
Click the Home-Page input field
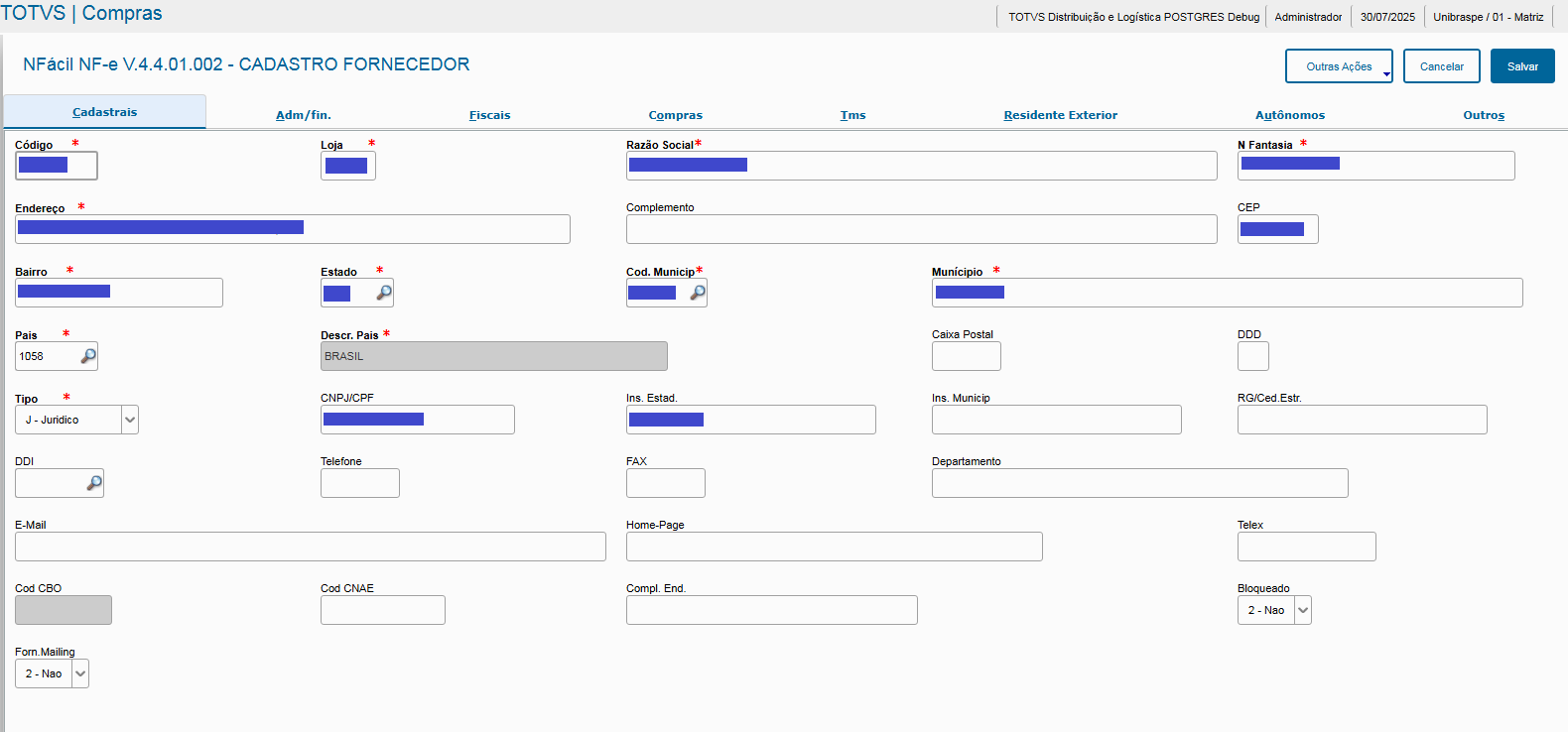point(835,547)
